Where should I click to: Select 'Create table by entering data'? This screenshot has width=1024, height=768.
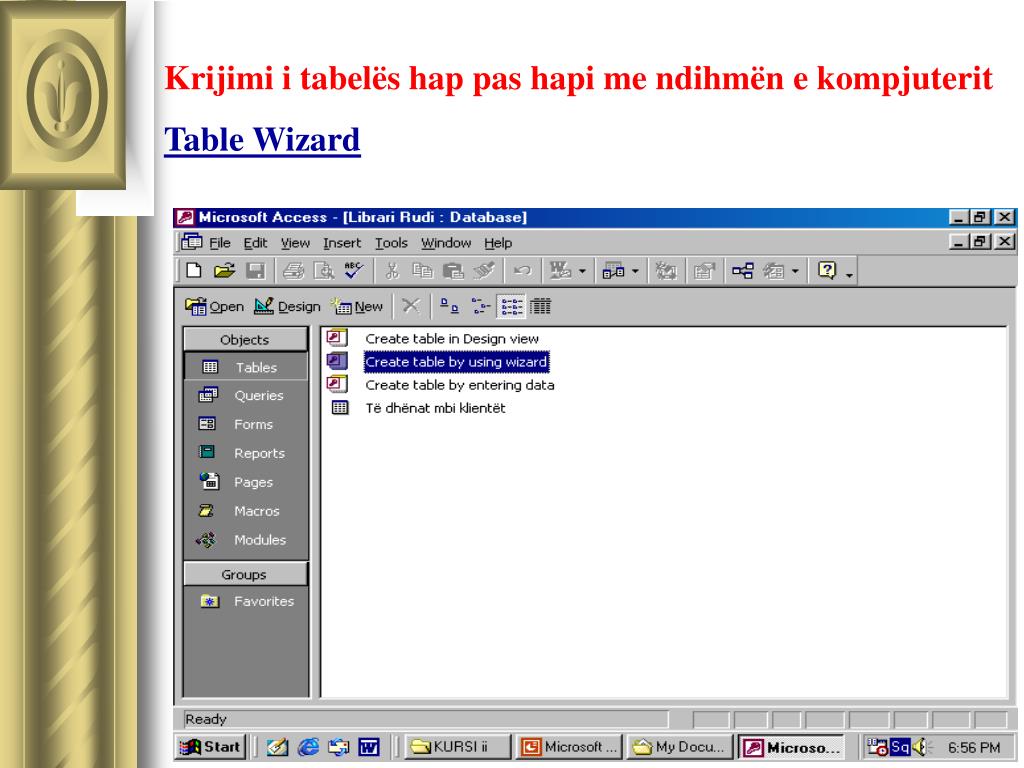click(460, 385)
